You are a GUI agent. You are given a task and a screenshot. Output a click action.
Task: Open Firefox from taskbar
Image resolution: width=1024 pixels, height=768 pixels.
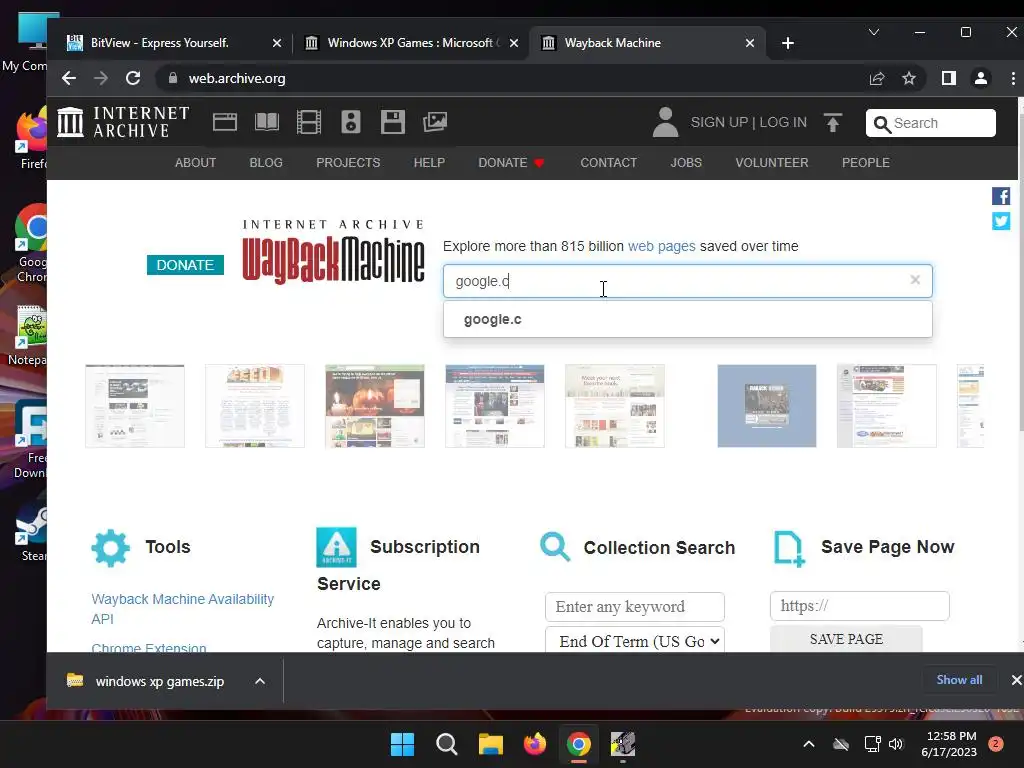(535, 744)
